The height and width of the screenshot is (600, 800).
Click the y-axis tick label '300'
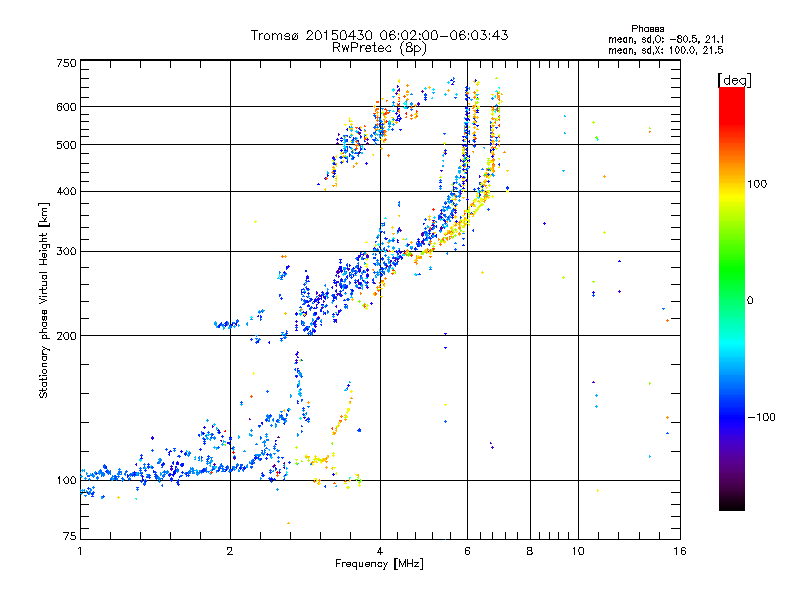pyautogui.click(x=66, y=252)
